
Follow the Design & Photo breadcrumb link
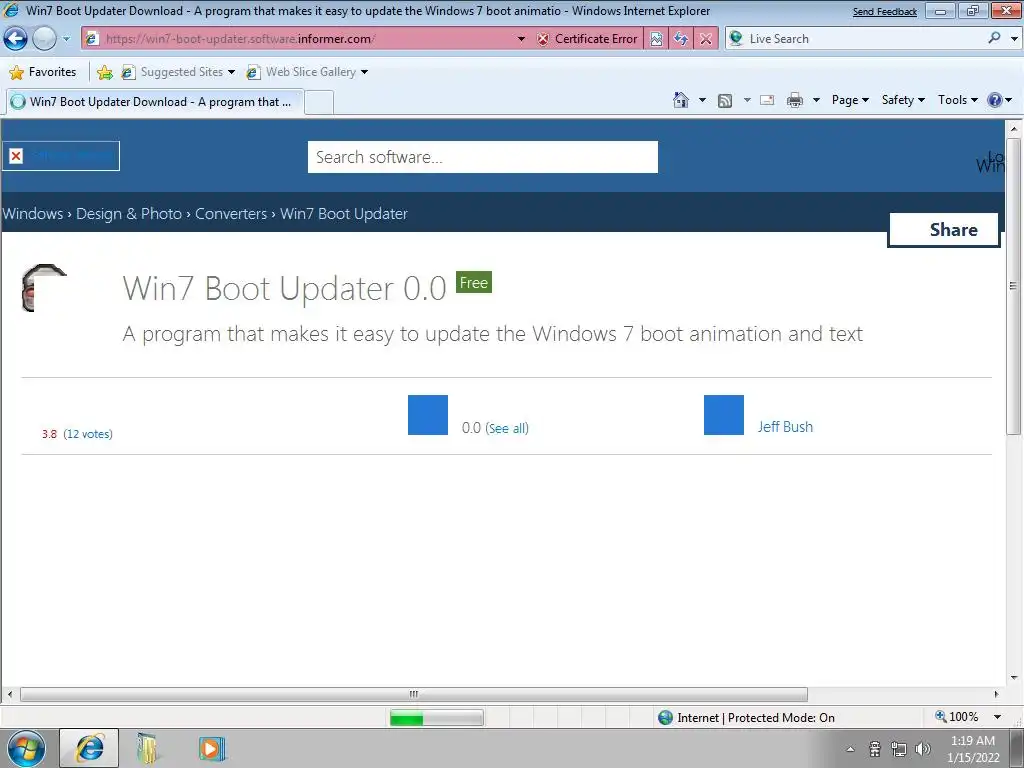pyautogui.click(x=129, y=214)
